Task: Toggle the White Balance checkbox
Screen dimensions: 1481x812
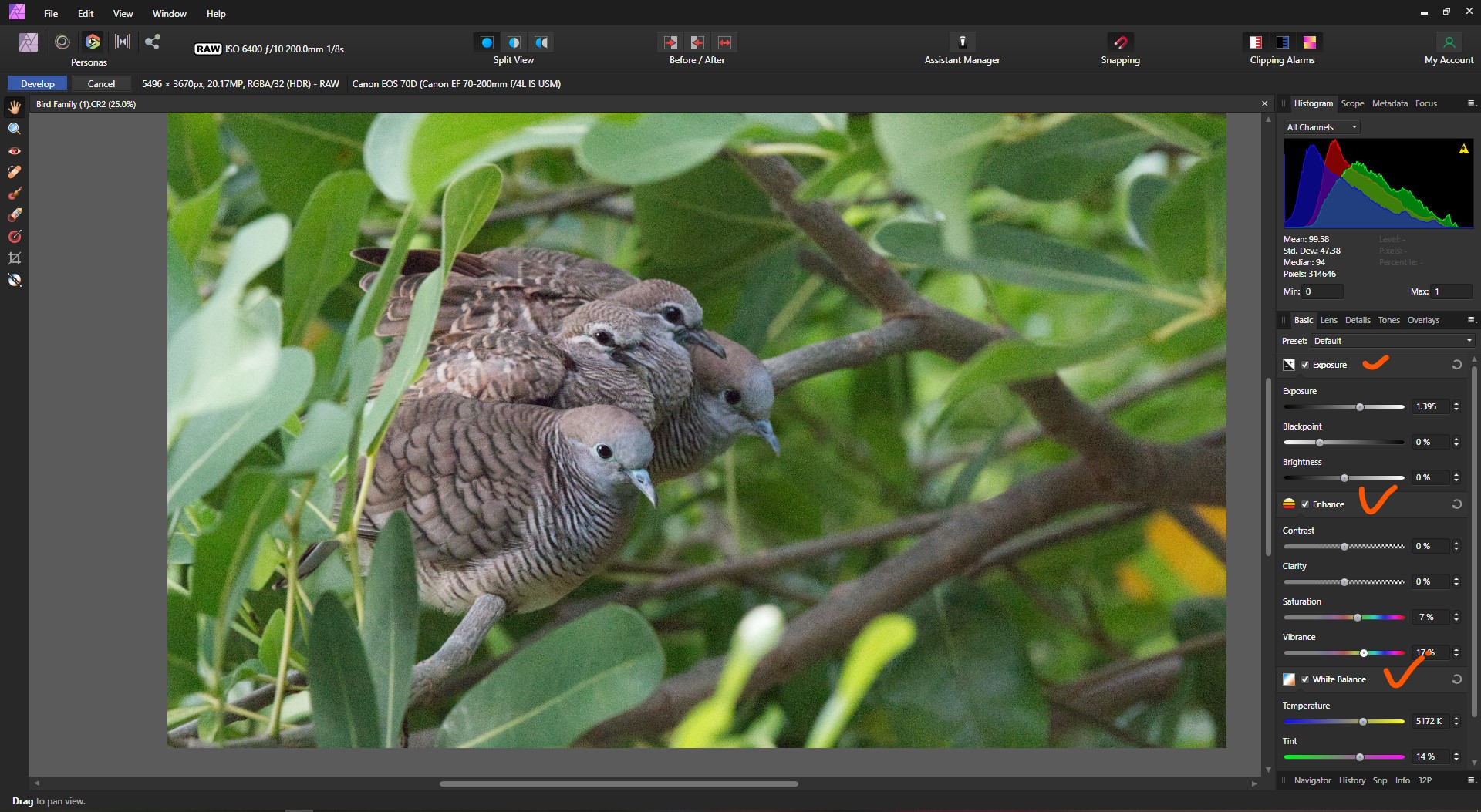Action: point(1305,679)
